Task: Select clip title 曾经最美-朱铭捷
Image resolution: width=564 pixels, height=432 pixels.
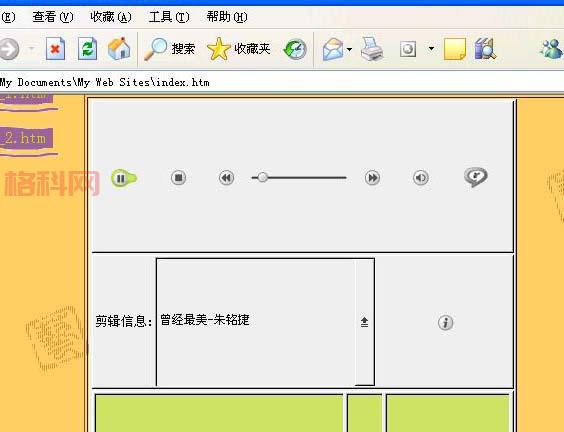Action: 205,320
